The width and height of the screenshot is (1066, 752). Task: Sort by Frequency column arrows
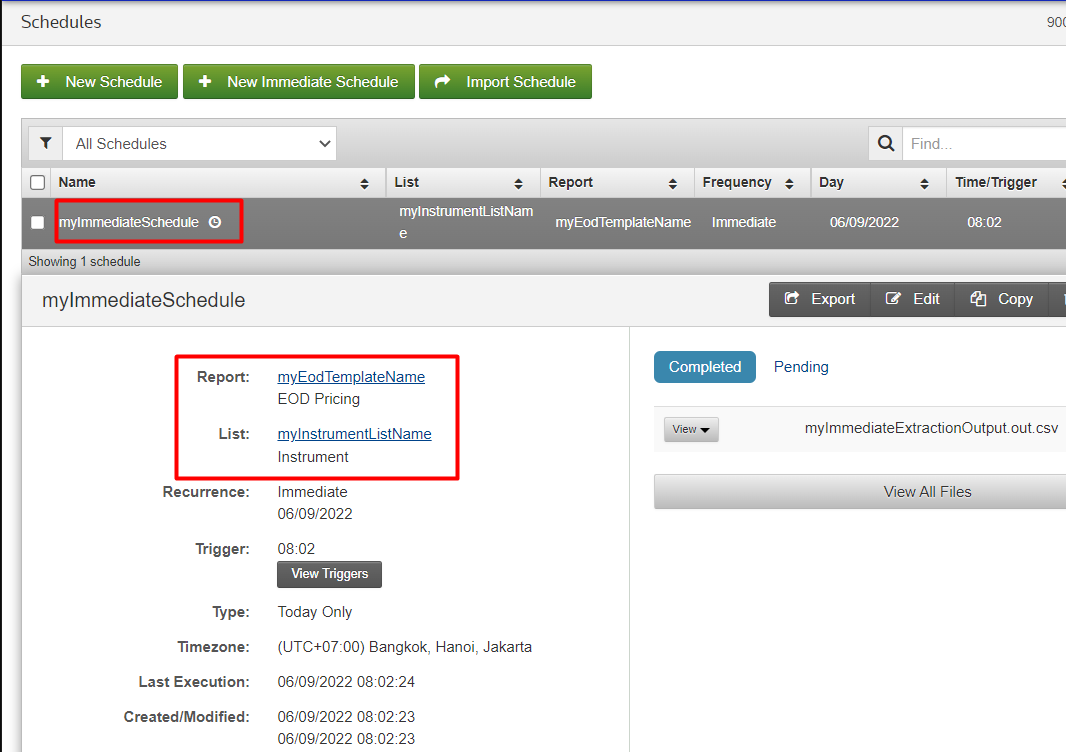[789, 184]
